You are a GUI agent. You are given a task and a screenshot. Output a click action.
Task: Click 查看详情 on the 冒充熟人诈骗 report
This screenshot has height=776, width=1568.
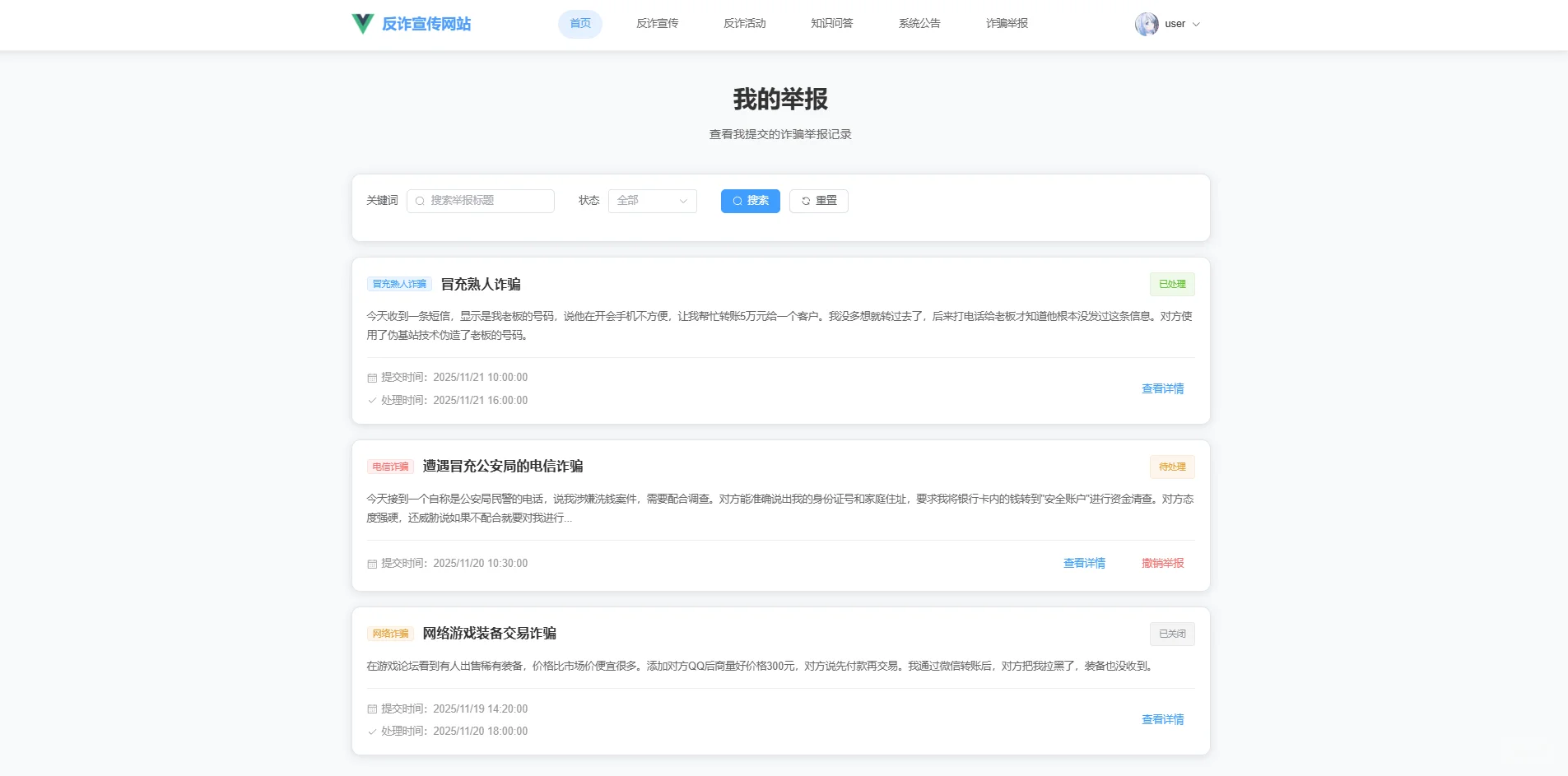1161,388
